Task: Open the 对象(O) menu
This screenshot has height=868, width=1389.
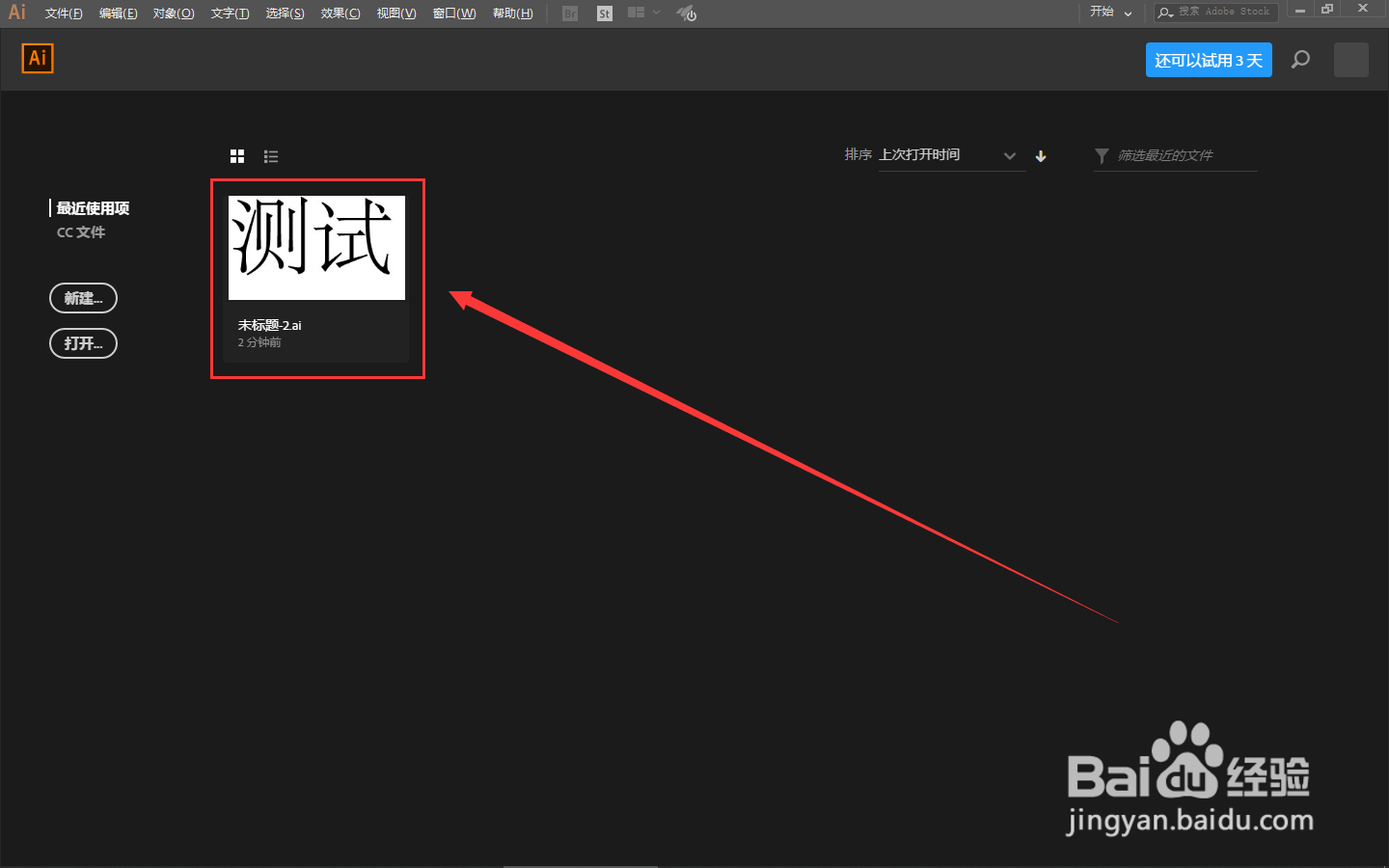Action: 174,14
